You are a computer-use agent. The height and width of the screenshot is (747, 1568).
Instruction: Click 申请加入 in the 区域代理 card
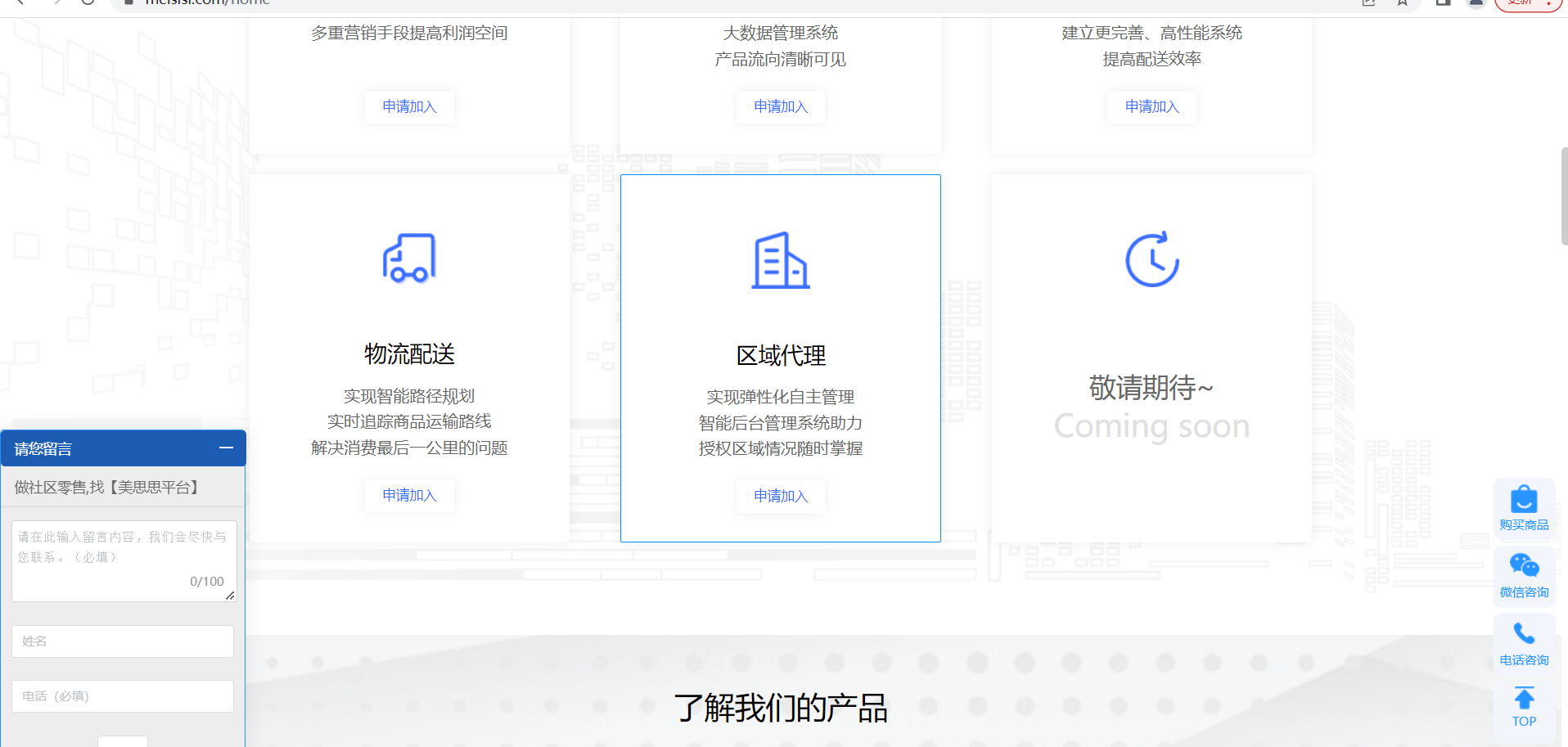pyautogui.click(x=781, y=496)
